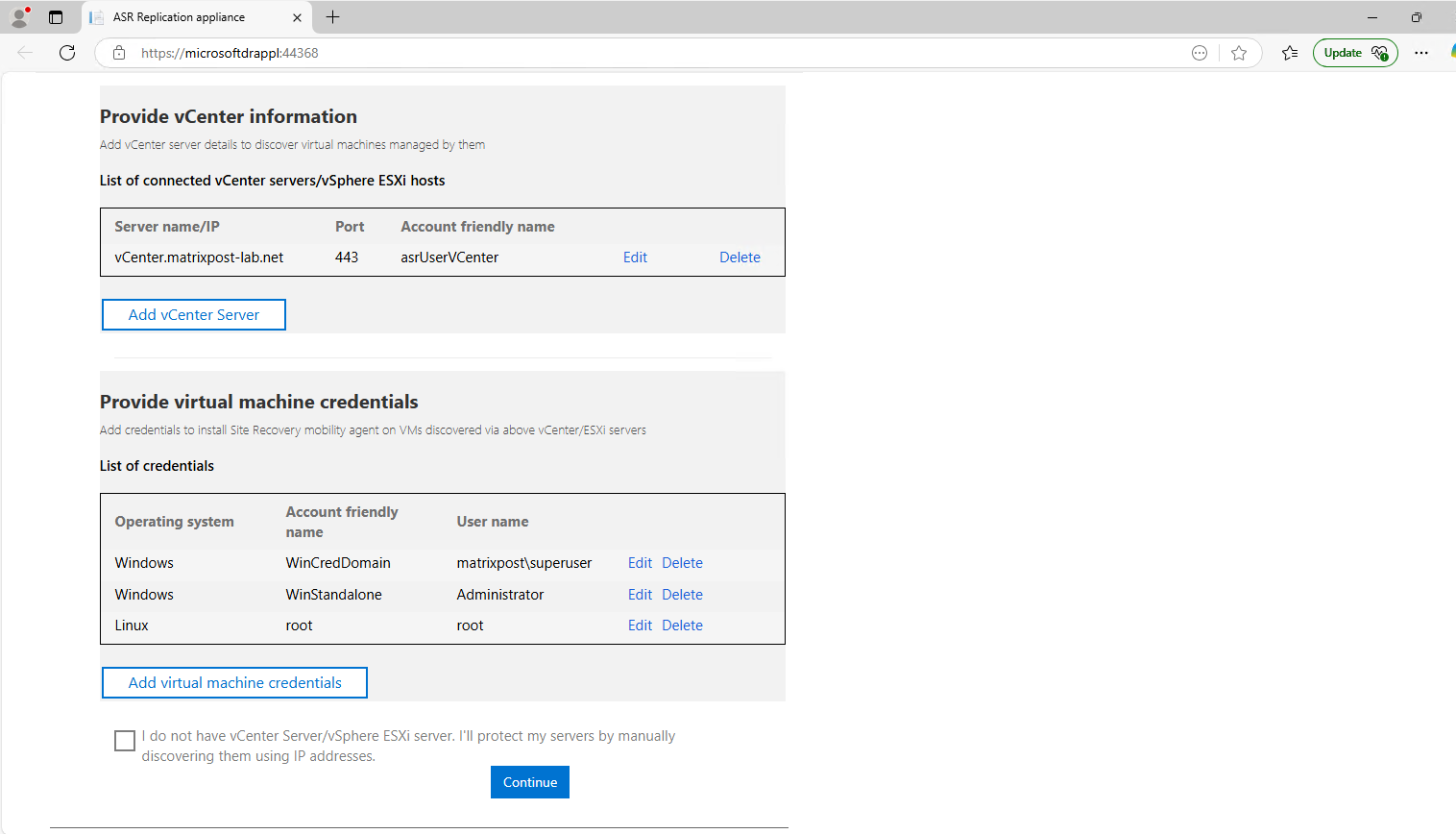Select the vCenter.matrixpost-lab.net server name text
The width and height of the screenshot is (1456, 834).
[199, 258]
